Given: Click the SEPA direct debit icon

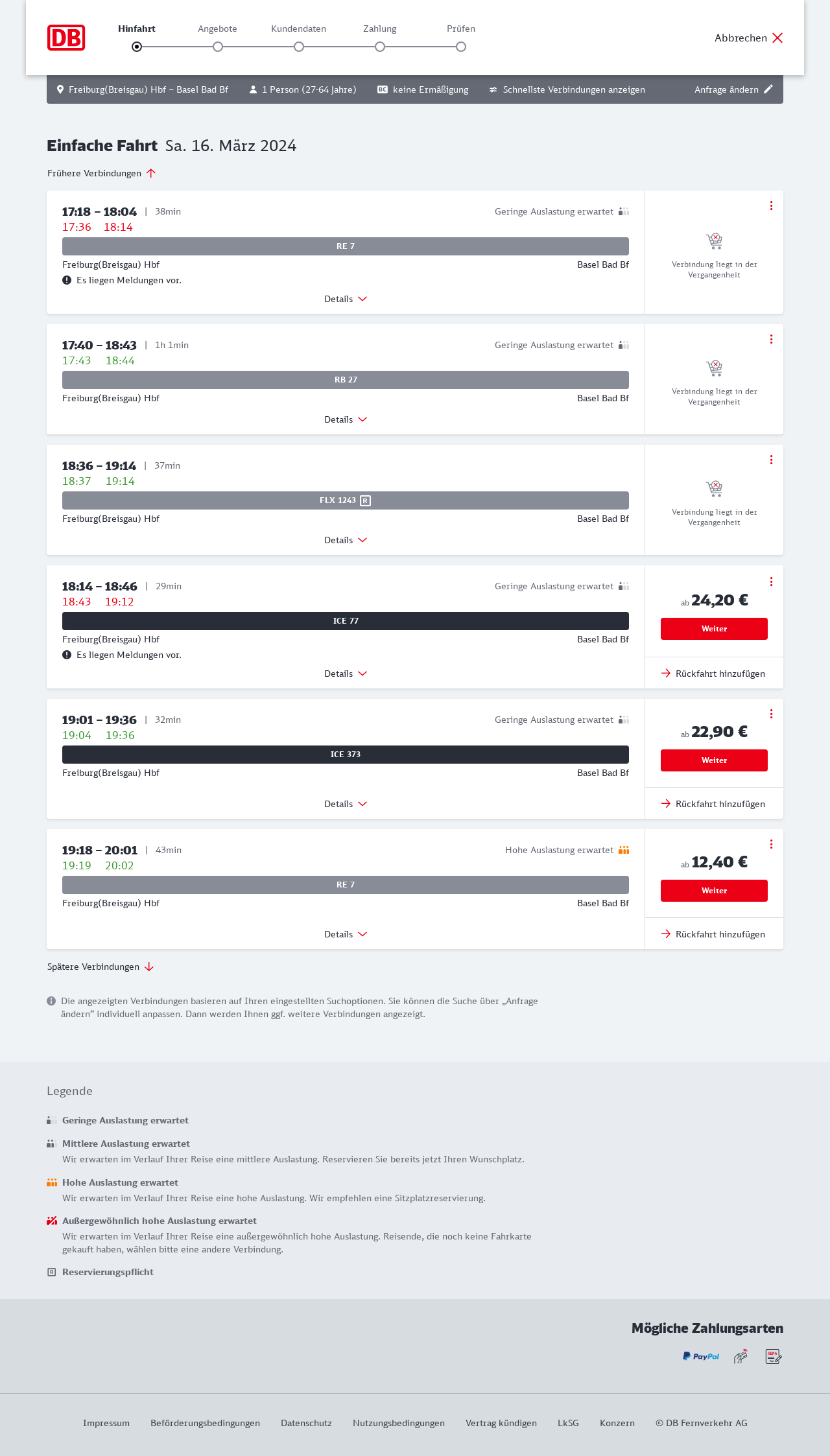Looking at the screenshot, I should (x=773, y=1356).
